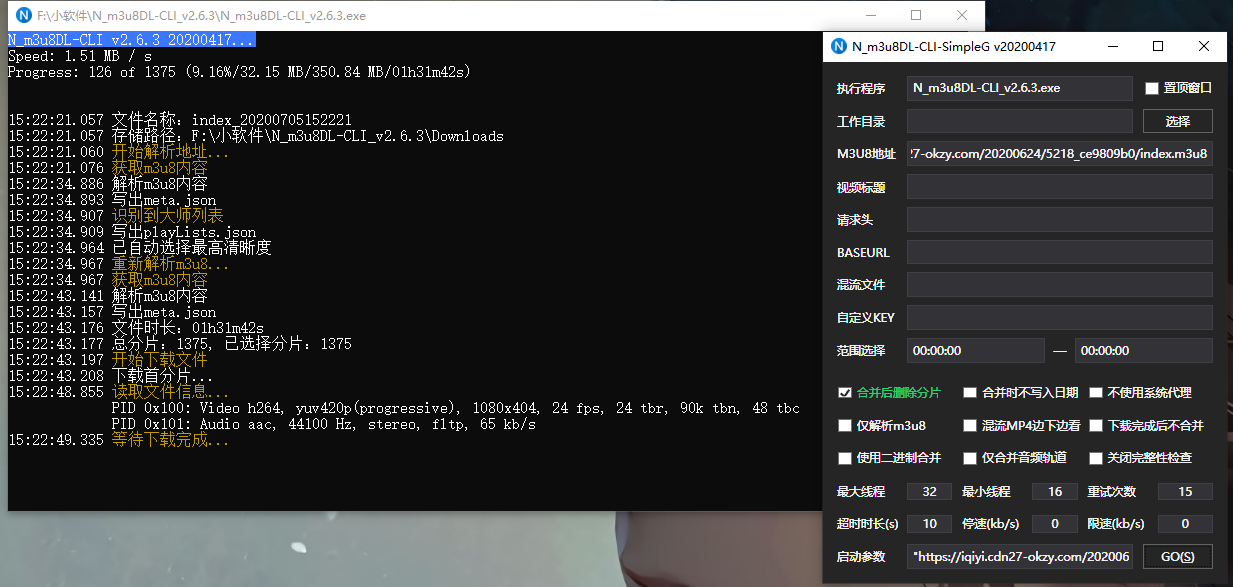Click the range start time field
Screen dimensions: 1233x587
[975, 350]
